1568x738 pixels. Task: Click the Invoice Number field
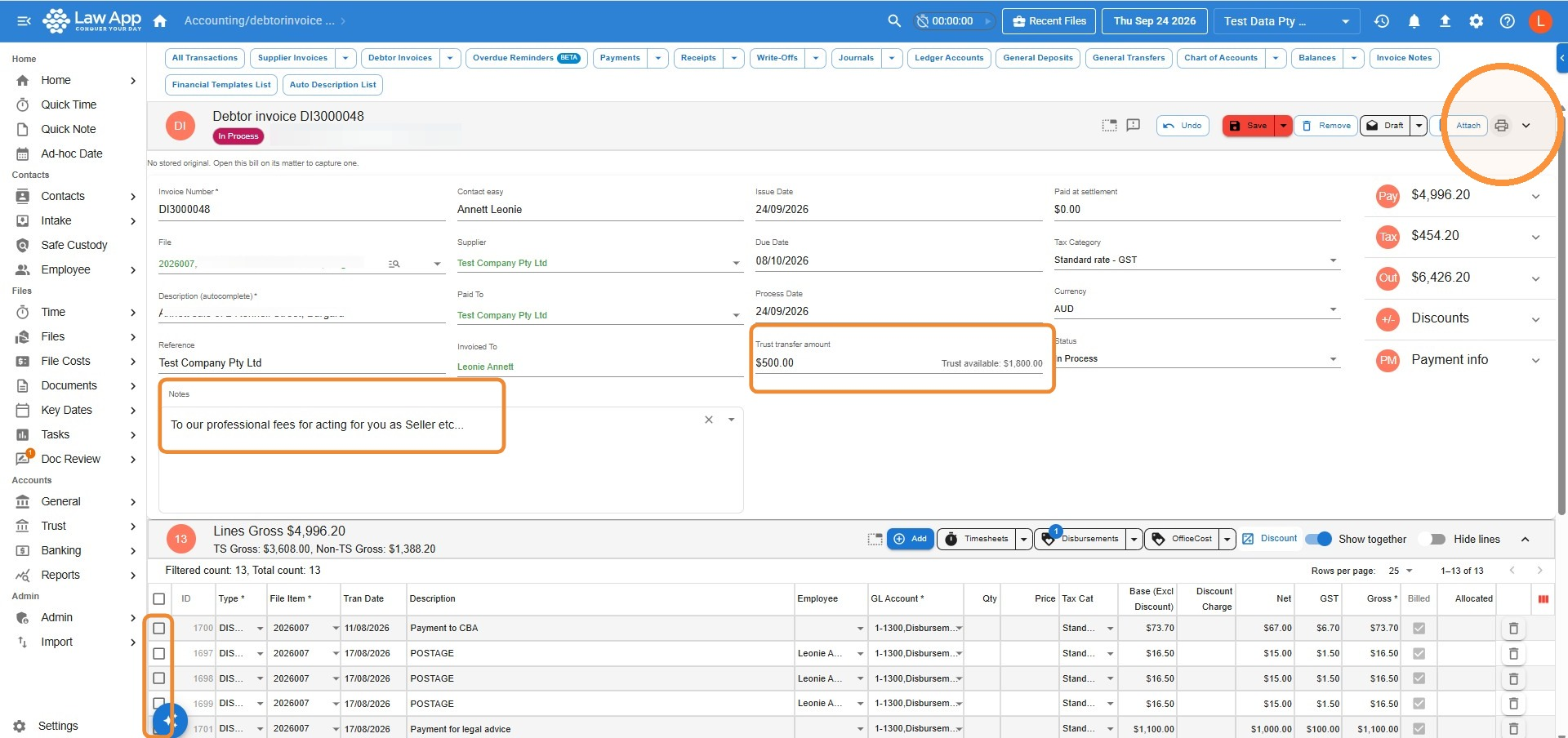302,210
